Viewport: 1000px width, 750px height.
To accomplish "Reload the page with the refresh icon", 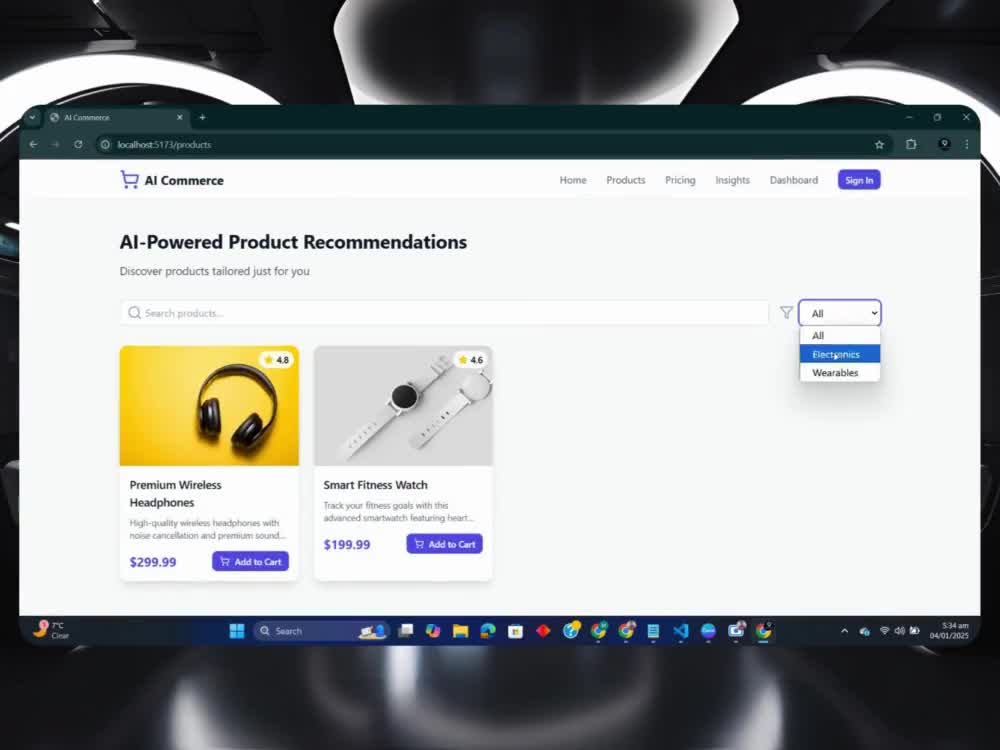I will pyautogui.click(x=78, y=145).
